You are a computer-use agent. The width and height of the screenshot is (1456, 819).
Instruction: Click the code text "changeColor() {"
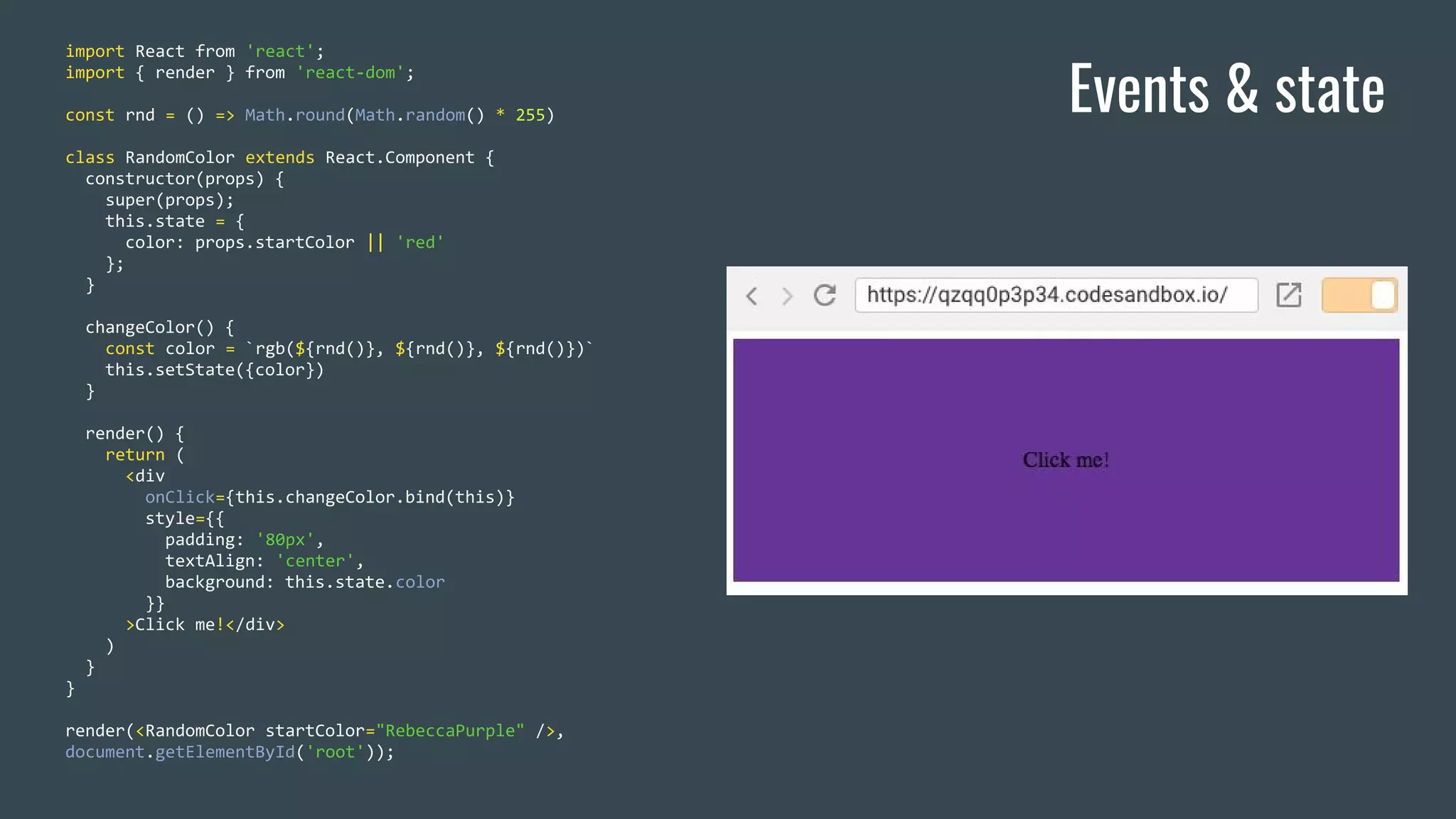click(x=160, y=328)
